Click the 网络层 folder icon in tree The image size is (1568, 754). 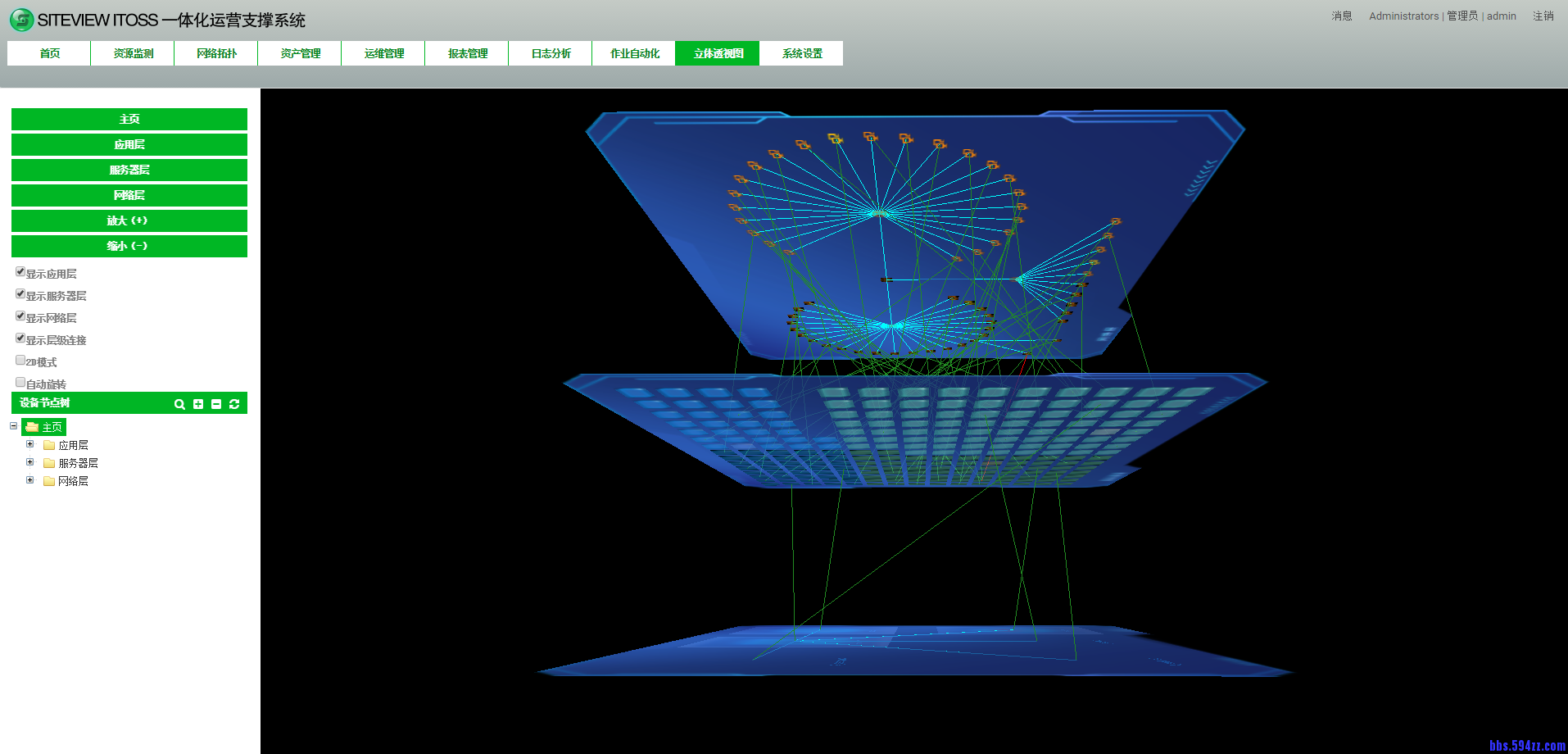click(49, 481)
